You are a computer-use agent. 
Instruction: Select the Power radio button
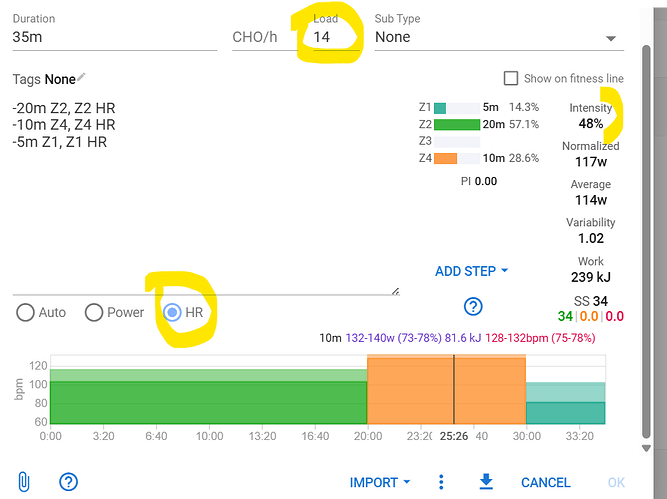coord(94,312)
